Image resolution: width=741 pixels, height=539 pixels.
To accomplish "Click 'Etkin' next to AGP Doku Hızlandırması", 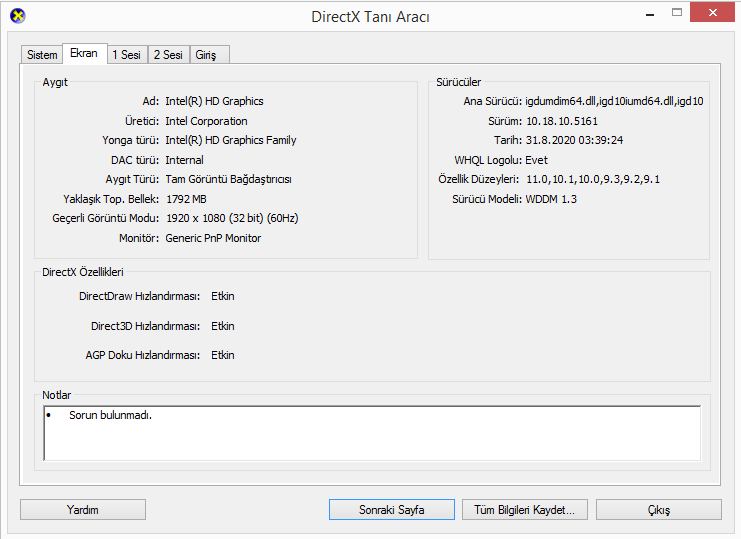I will (x=223, y=355).
